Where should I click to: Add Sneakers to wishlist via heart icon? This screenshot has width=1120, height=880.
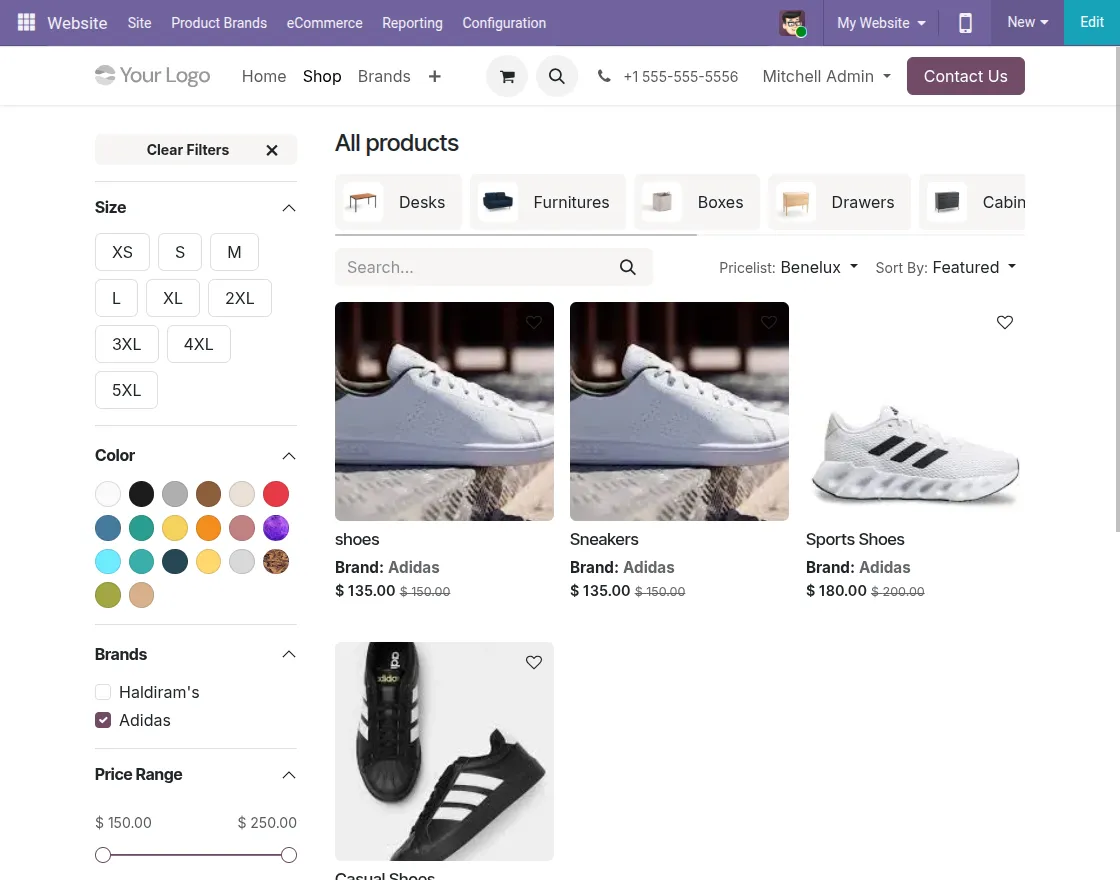point(769,322)
